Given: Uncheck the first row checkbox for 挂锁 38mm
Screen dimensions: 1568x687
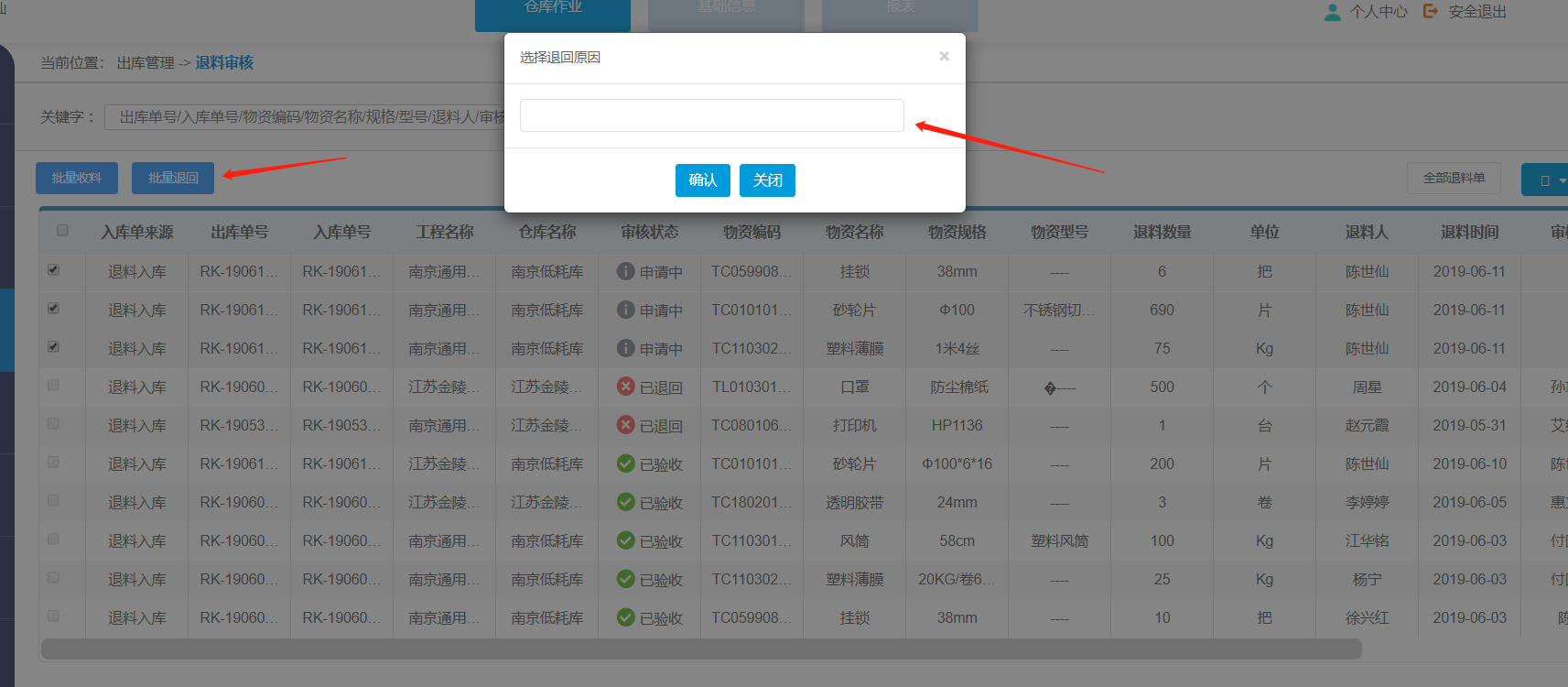Looking at the screenshot, I should tap(53, 270).
